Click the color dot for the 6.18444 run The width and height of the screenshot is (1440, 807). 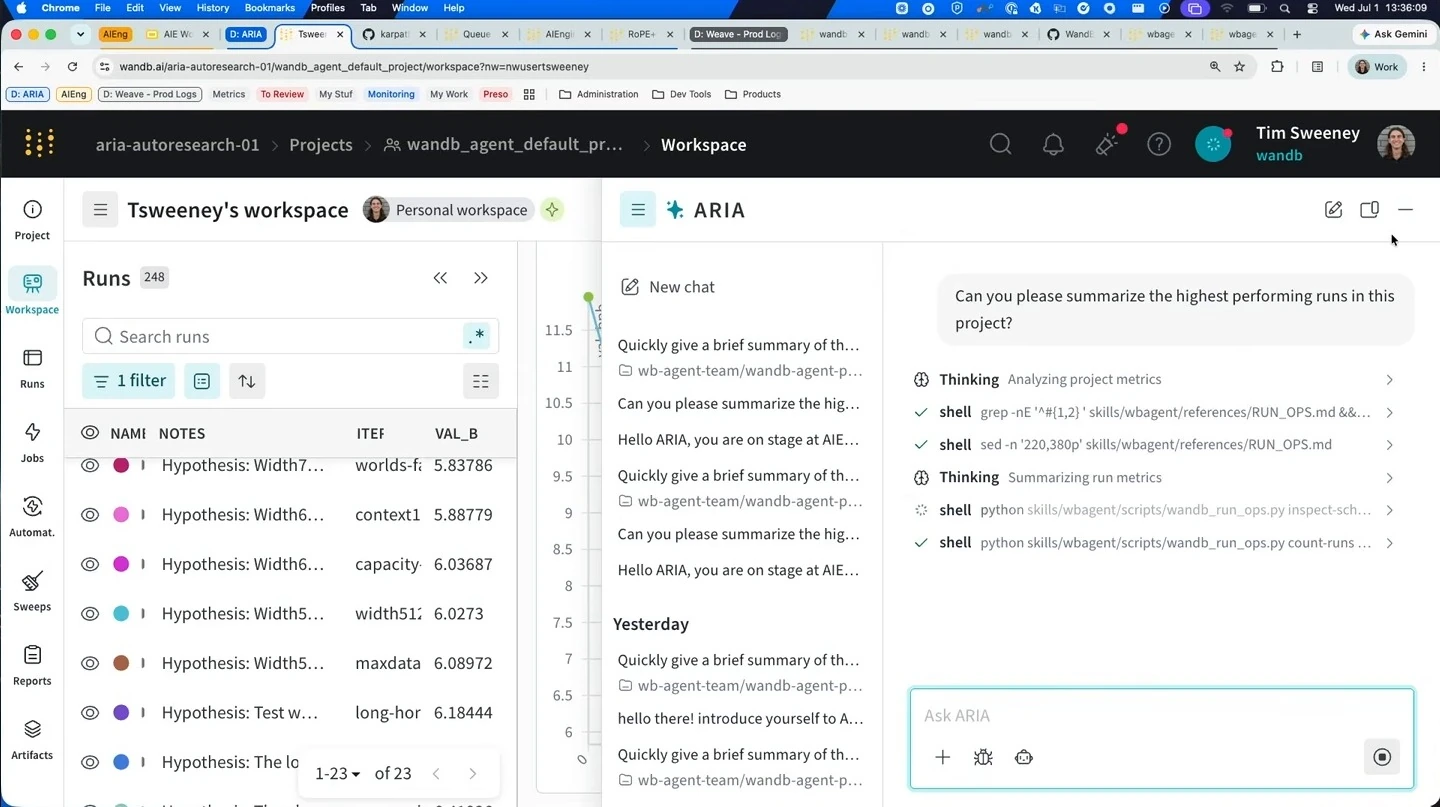[121, 713]
